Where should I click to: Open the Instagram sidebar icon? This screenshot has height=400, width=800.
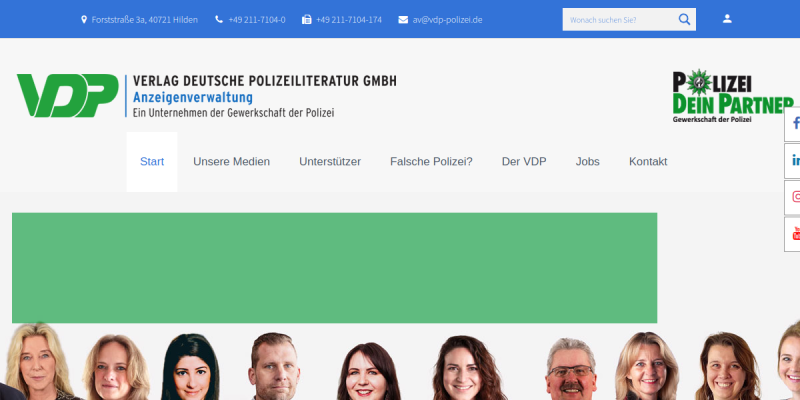tap(794, 197)
